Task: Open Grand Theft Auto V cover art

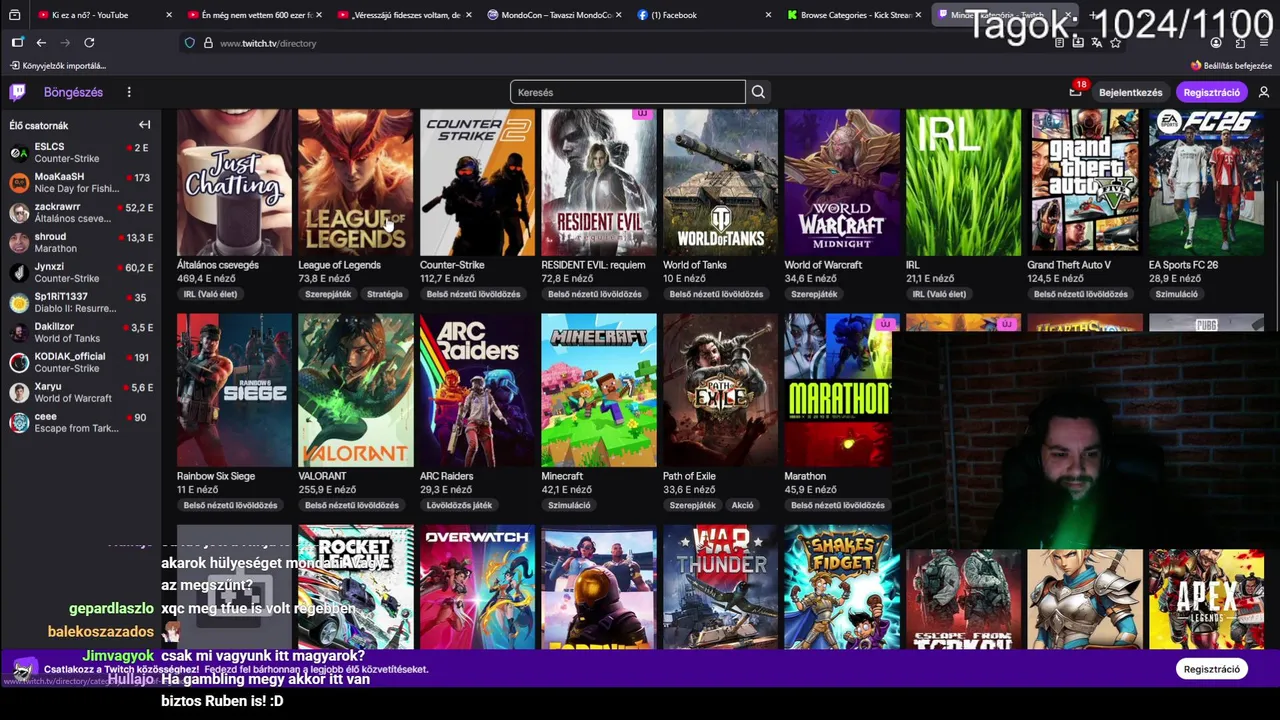Action: (1084, 182)
